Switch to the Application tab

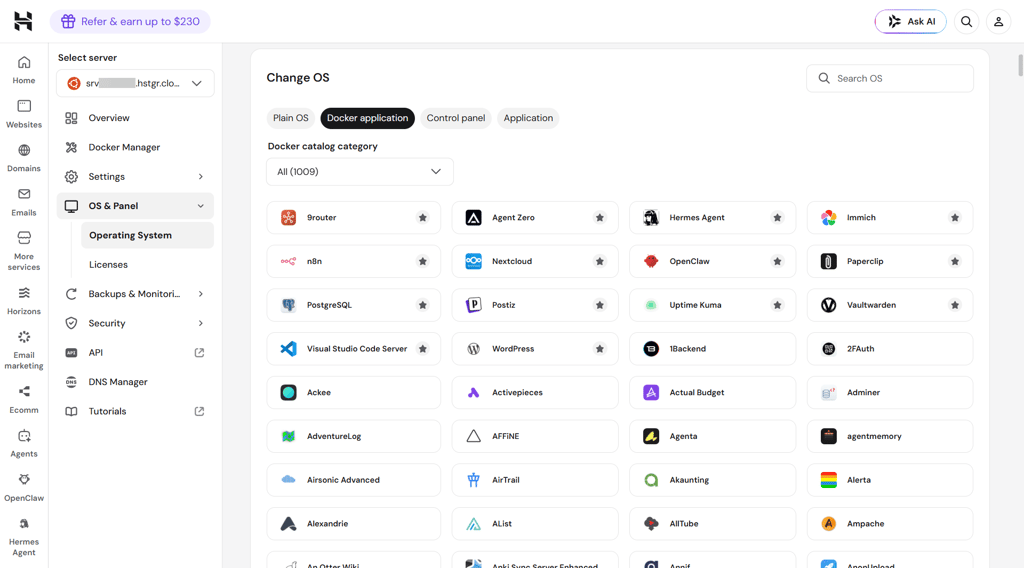pyautogui.click(x=528, y=118)
